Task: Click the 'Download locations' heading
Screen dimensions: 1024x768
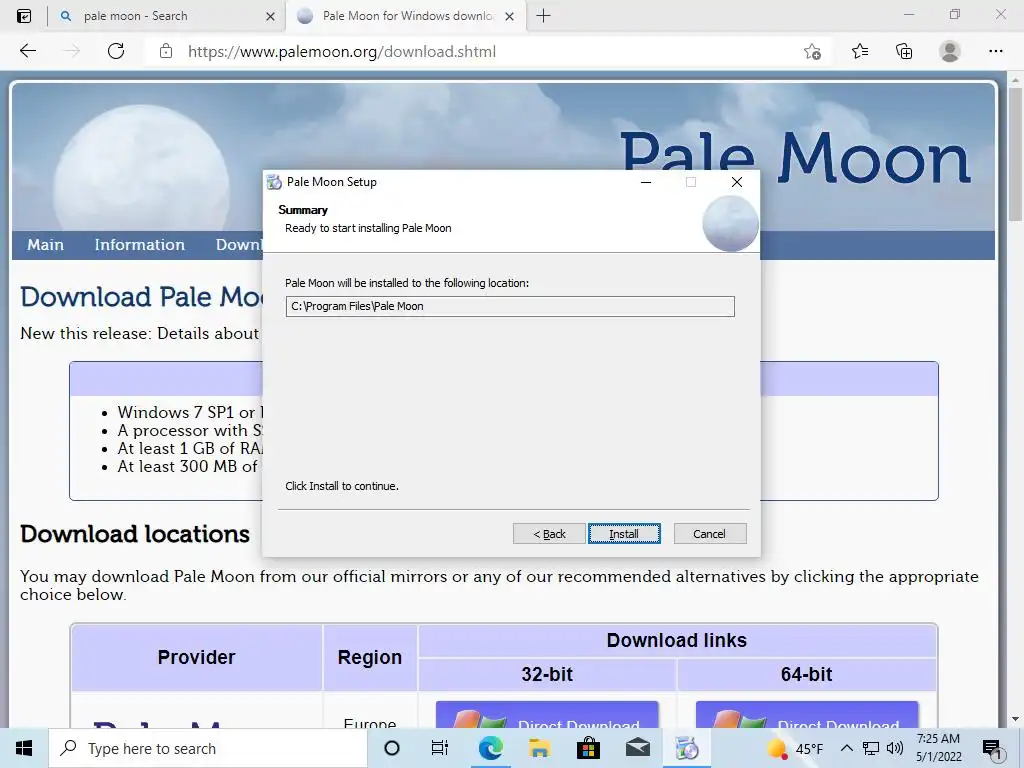Action: pos(135,534)
